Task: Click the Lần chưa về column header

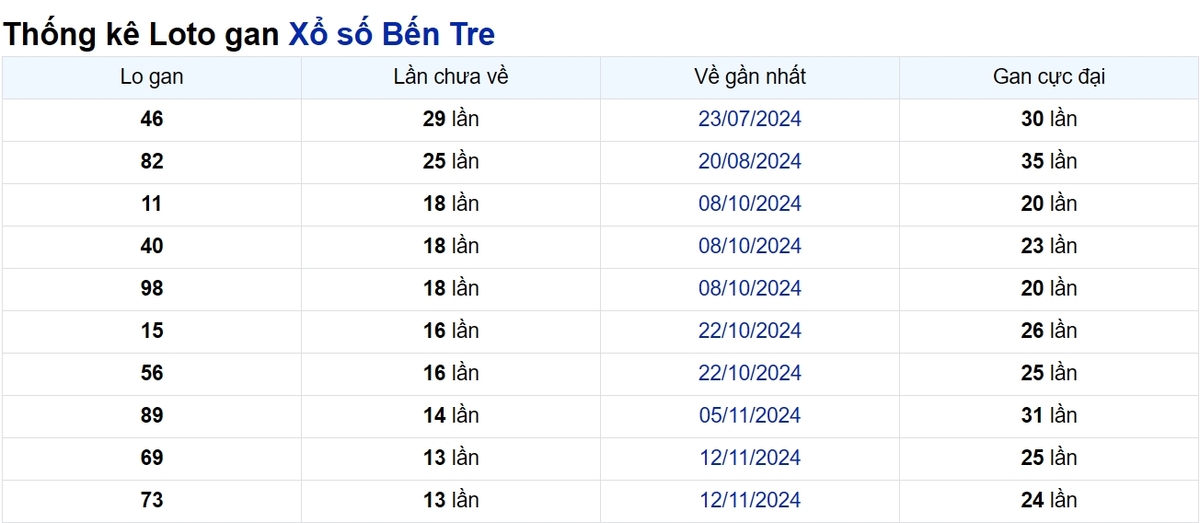Action: pyautogui.click(x=451, y=77)
